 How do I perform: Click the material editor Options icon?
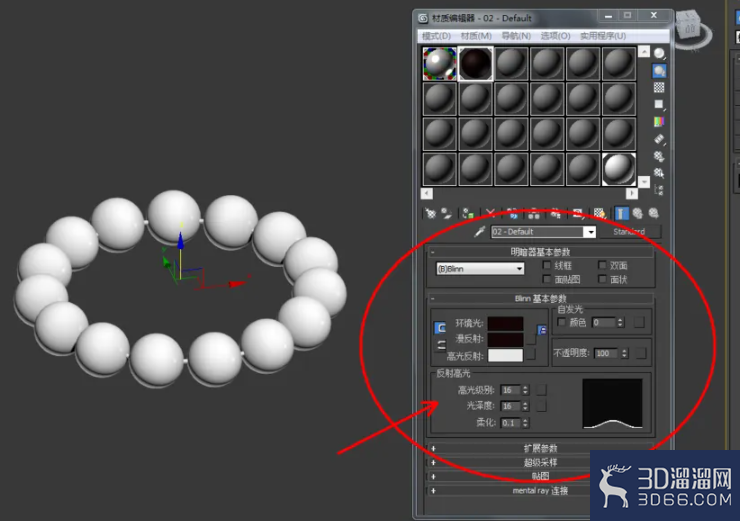(659, 156)
